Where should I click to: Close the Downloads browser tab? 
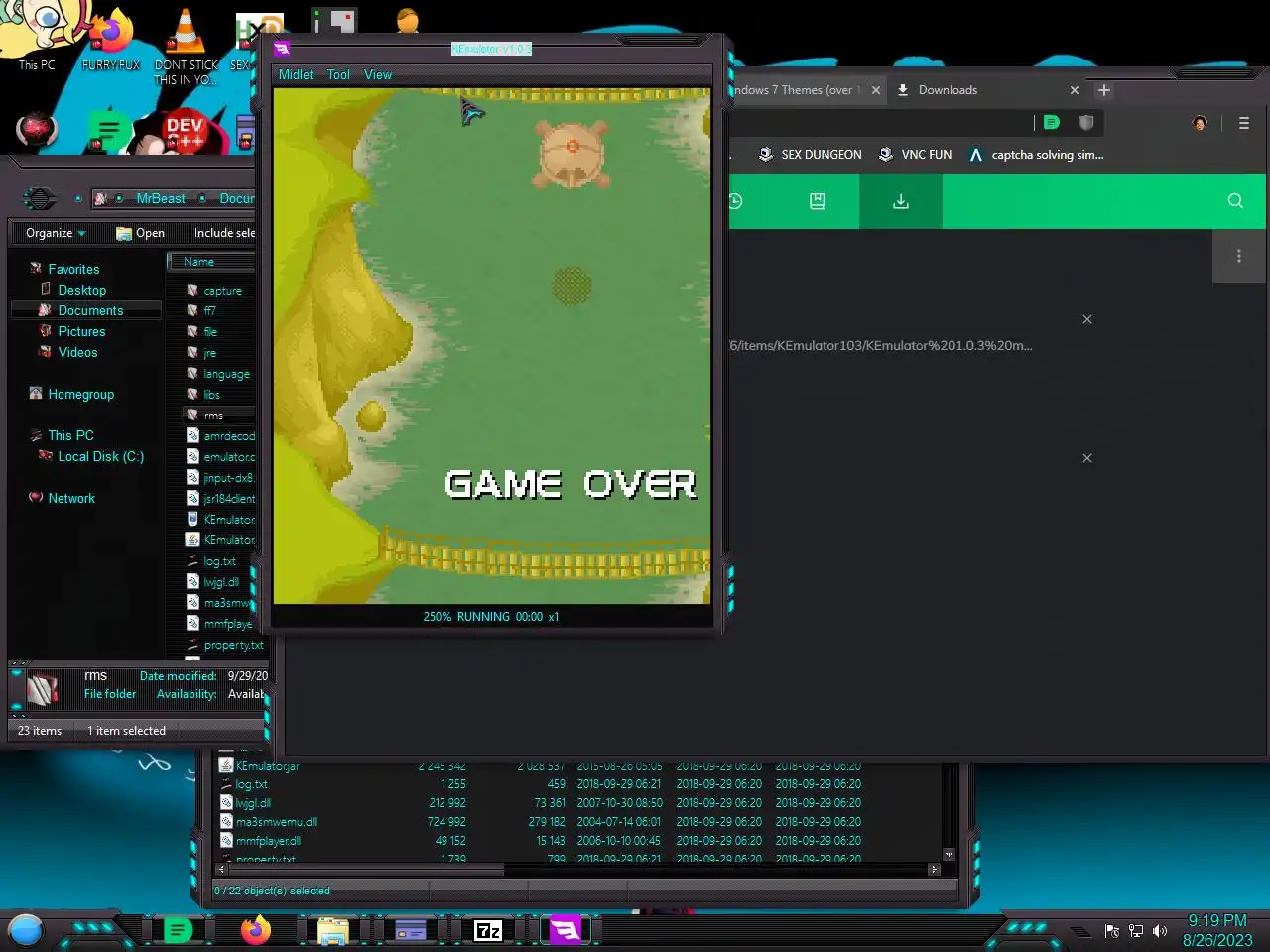(1075, 90)
